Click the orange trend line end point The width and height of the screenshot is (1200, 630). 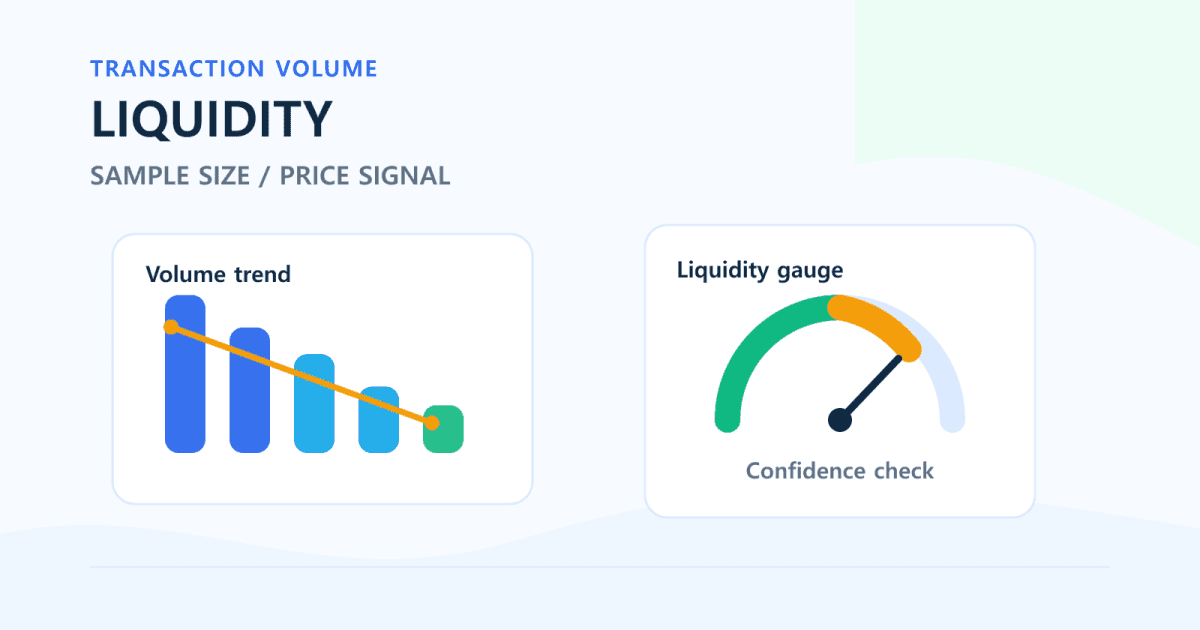coord(431,423)
